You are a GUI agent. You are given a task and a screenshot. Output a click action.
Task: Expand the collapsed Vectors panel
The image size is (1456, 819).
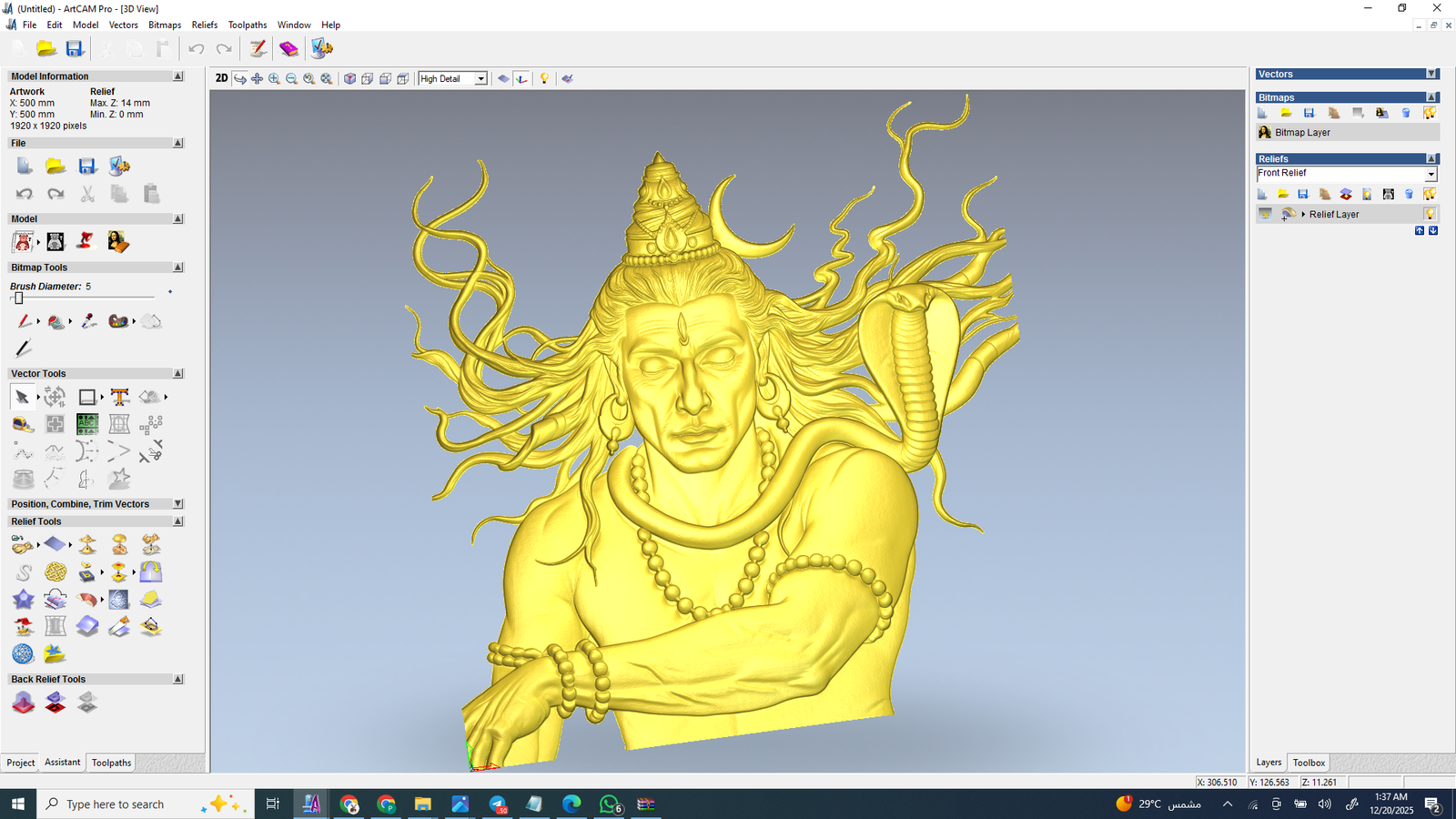coord(1431,74)
